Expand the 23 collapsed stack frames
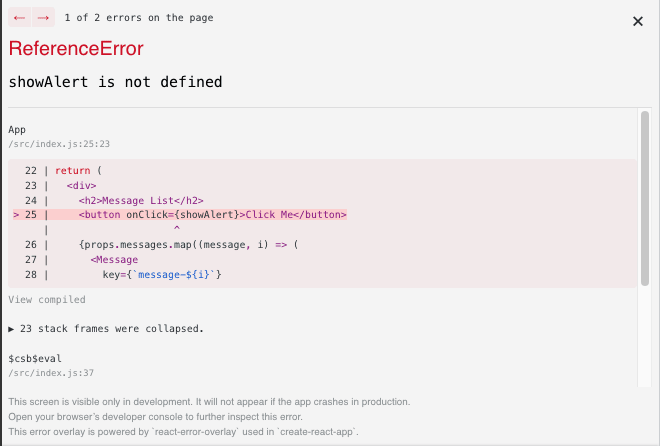The width and height of the screenshot is (660, 446). coord(106,329)
